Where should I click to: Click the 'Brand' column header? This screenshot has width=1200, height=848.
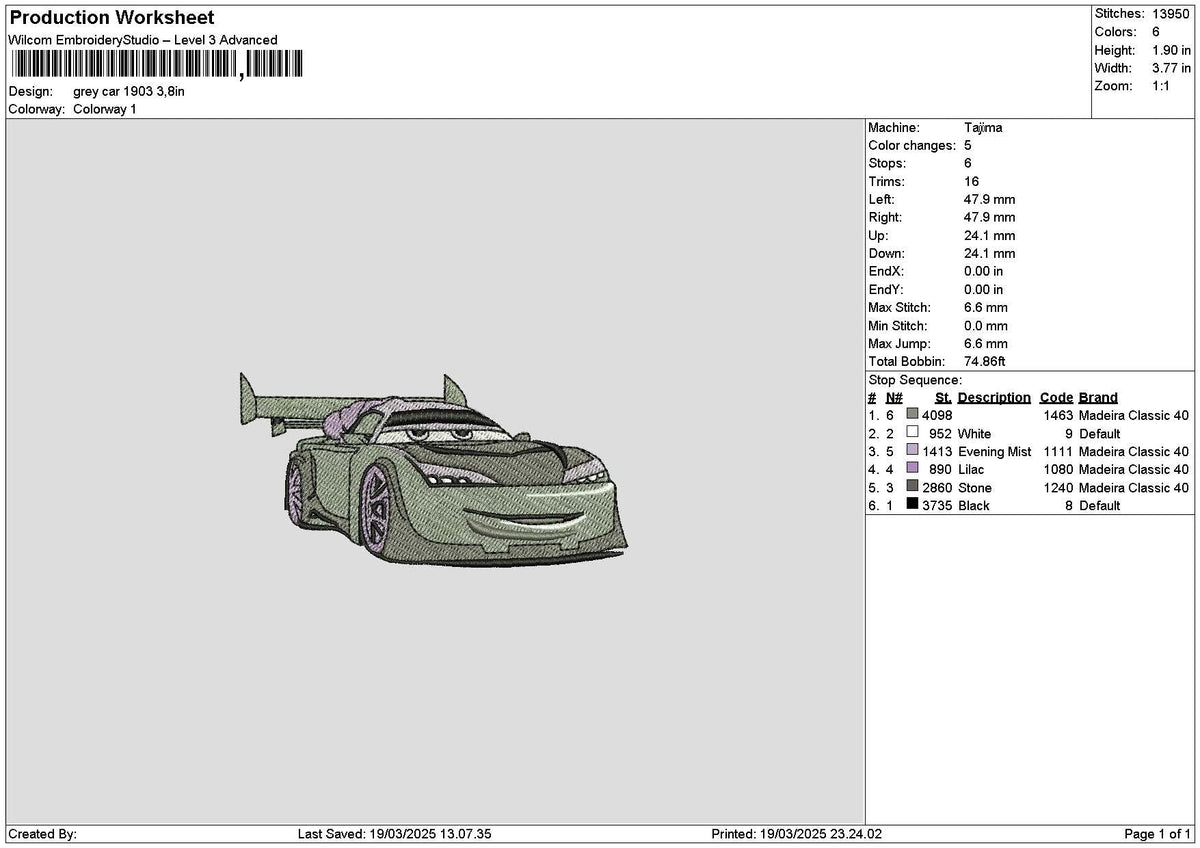pos(1098,398)
